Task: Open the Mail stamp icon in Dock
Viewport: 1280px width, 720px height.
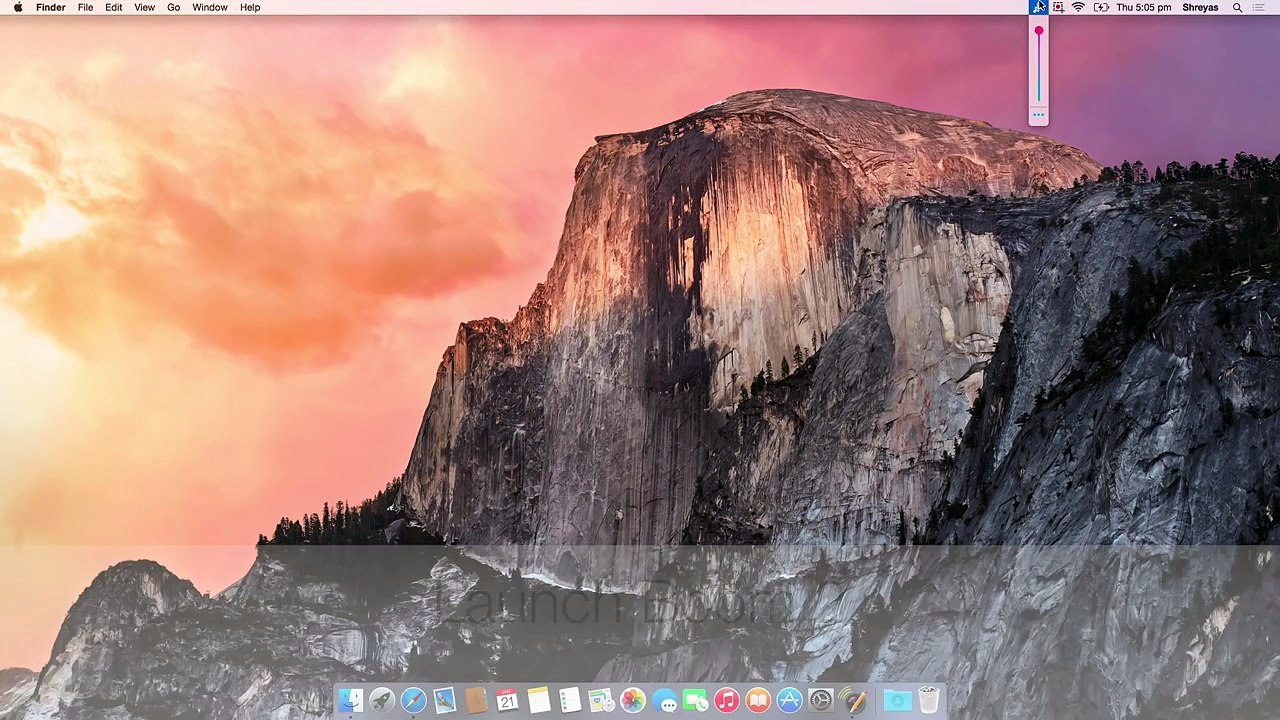Action: click(x=445, y=700)
